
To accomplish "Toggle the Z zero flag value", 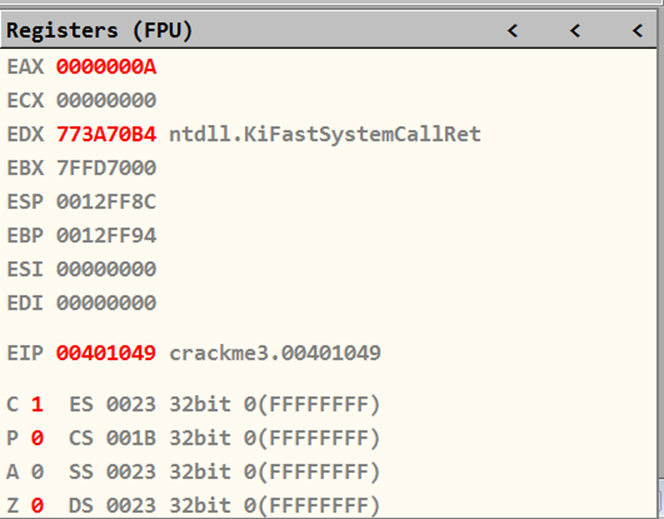I will [x=37, y=505].
